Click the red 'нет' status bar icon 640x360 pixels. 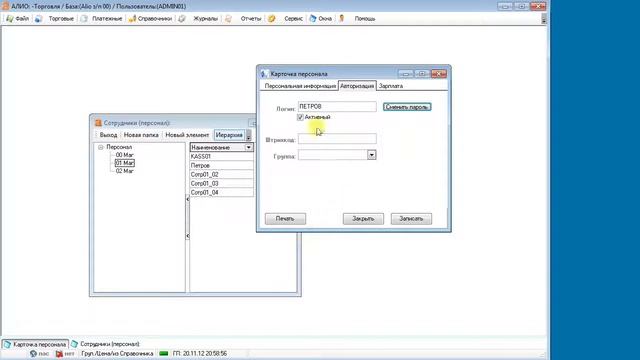coord(59,354)
